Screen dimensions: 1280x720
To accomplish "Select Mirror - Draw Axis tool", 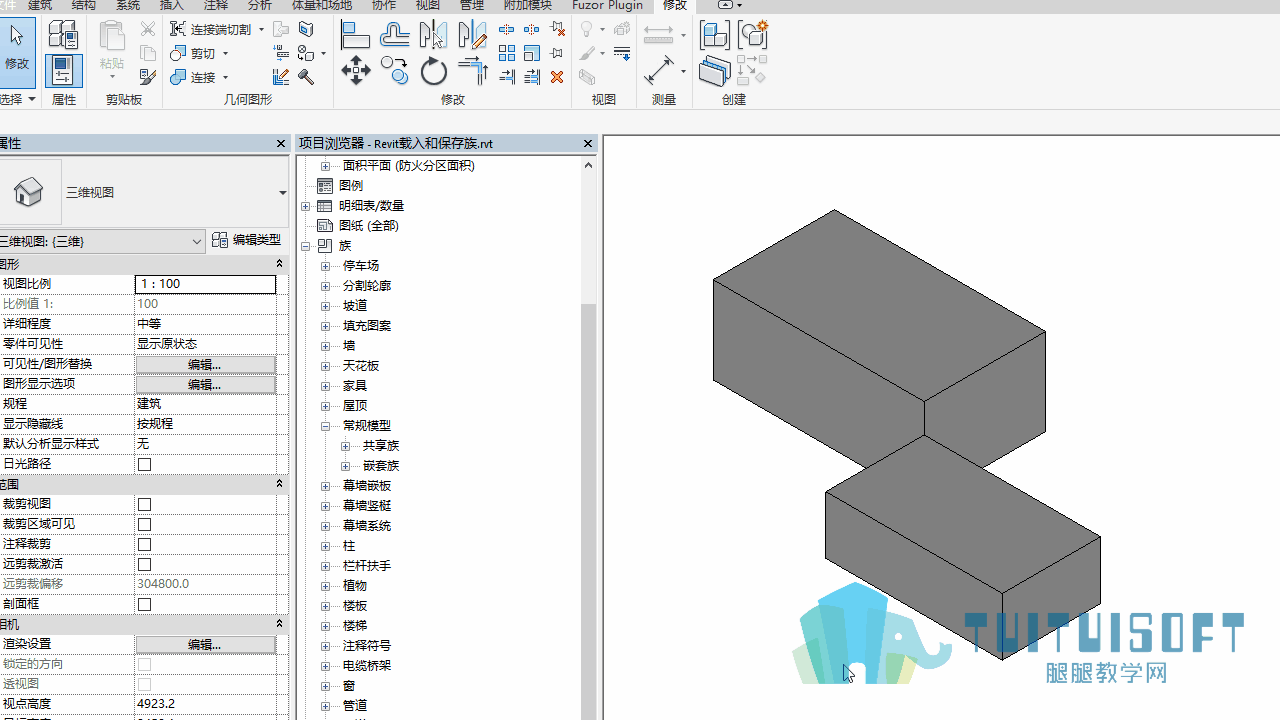I will pos(472,36).
